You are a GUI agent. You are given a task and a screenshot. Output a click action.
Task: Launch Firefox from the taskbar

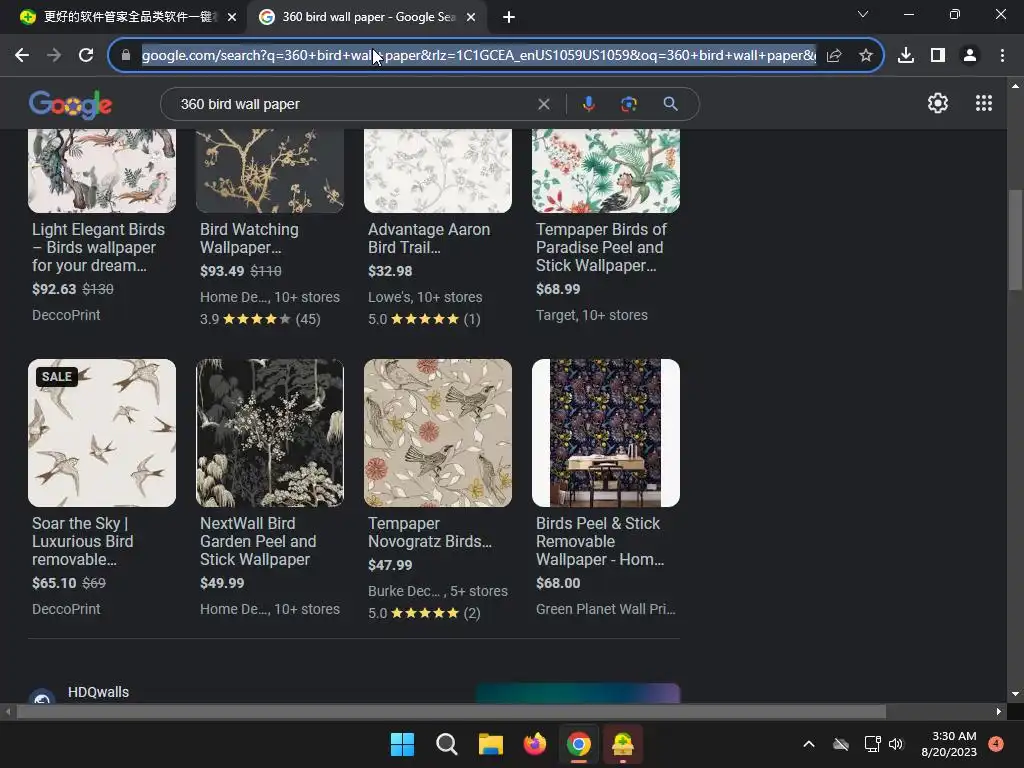coord(535,744)
